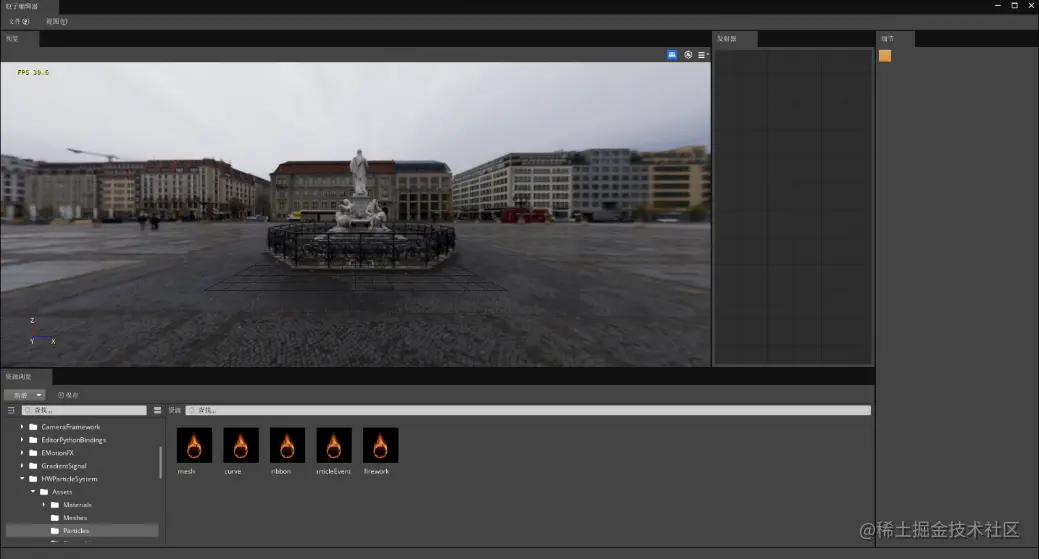Collapse the Assets folder arrow
The width and height of the screenshot is (1039, 559).
tap(33, 491)
